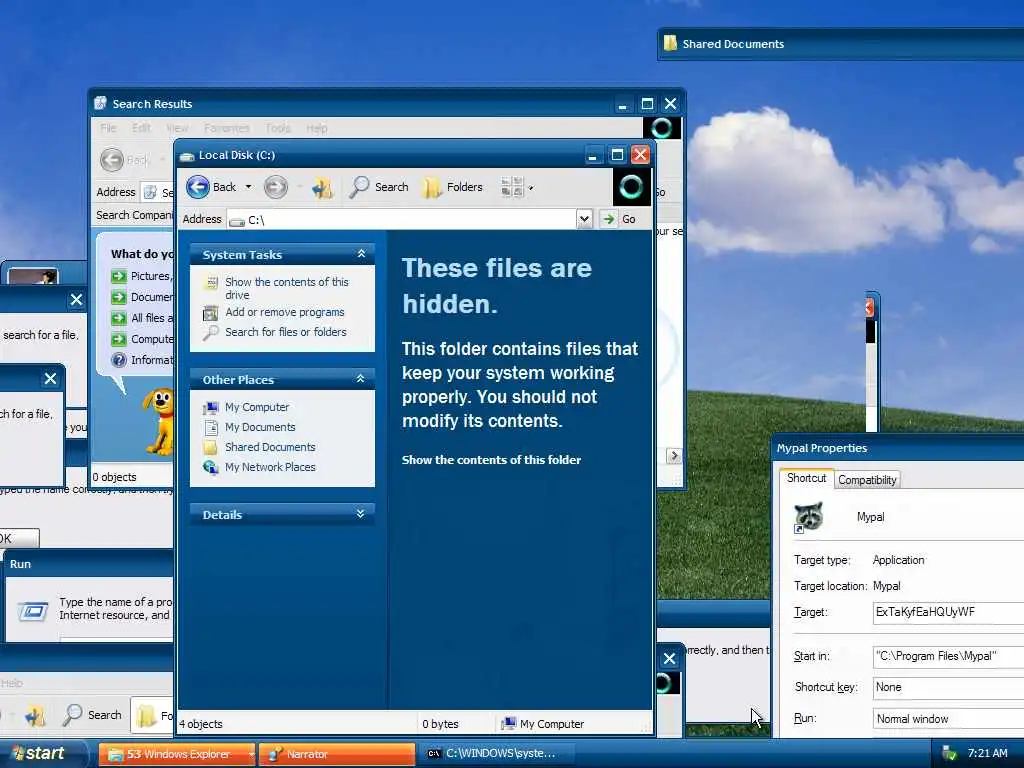Click the Shared Documents folder icon in sidebar
The image size is (1024, 768).
pos(210,447)
